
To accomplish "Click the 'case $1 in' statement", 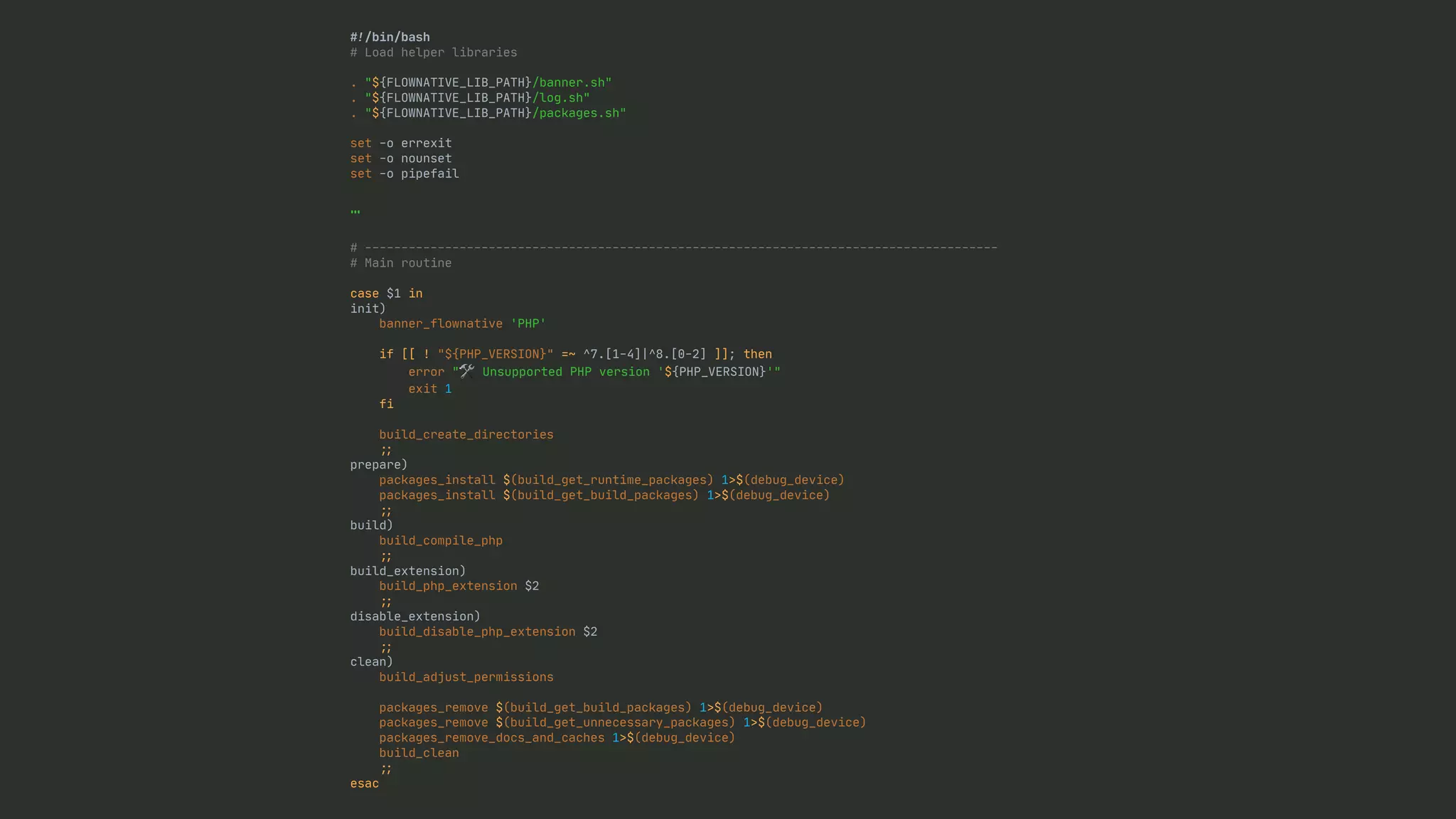I will [386, 294].
